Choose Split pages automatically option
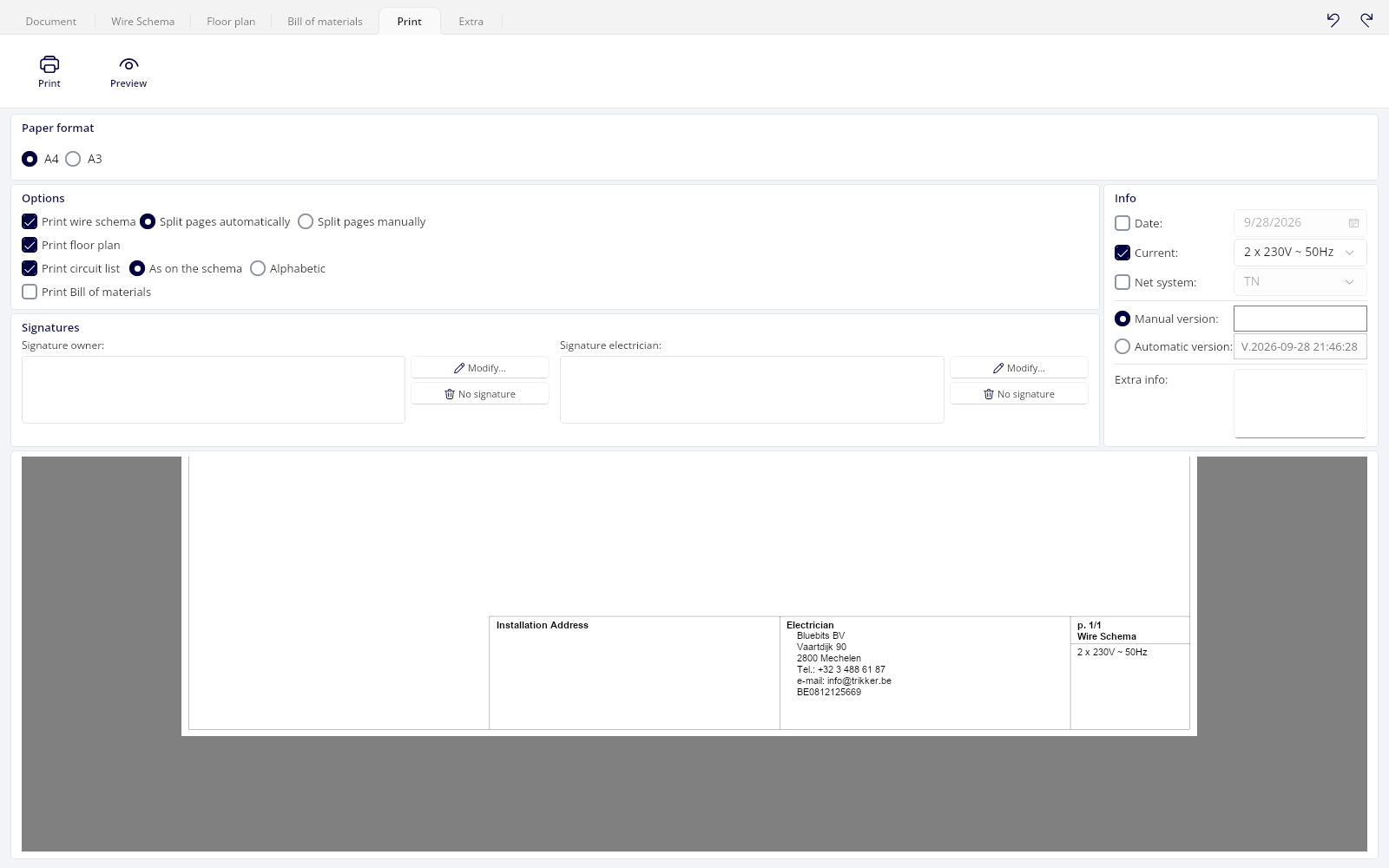The image size is (1389, 868). [148, 221]
